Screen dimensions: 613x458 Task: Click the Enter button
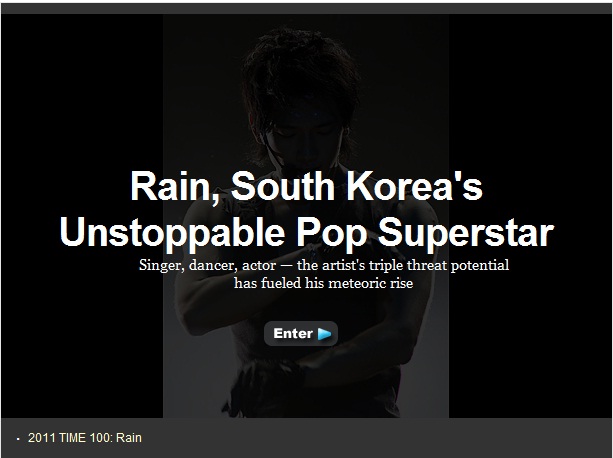click(301, 333)
